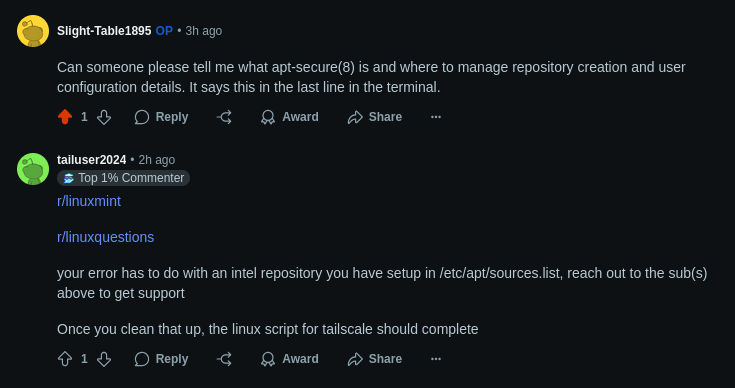Viewport: 735px width, 388px height.
Task: Downvote Slight-Table1895's comment
Action: tap(104, 117)
